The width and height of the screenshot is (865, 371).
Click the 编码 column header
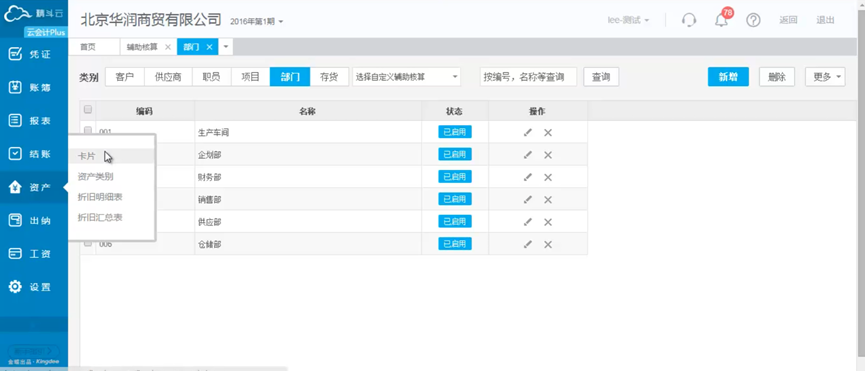point(145,111)
